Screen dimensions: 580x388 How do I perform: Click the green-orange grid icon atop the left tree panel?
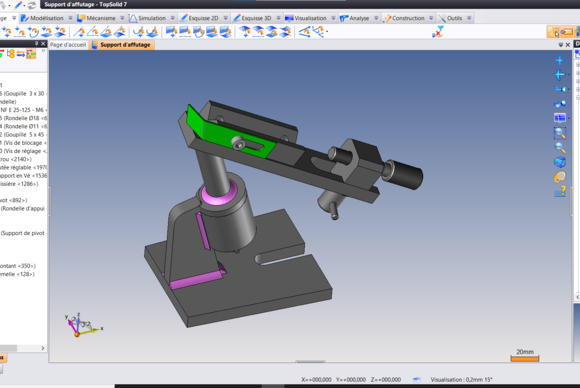coord(31,54)
